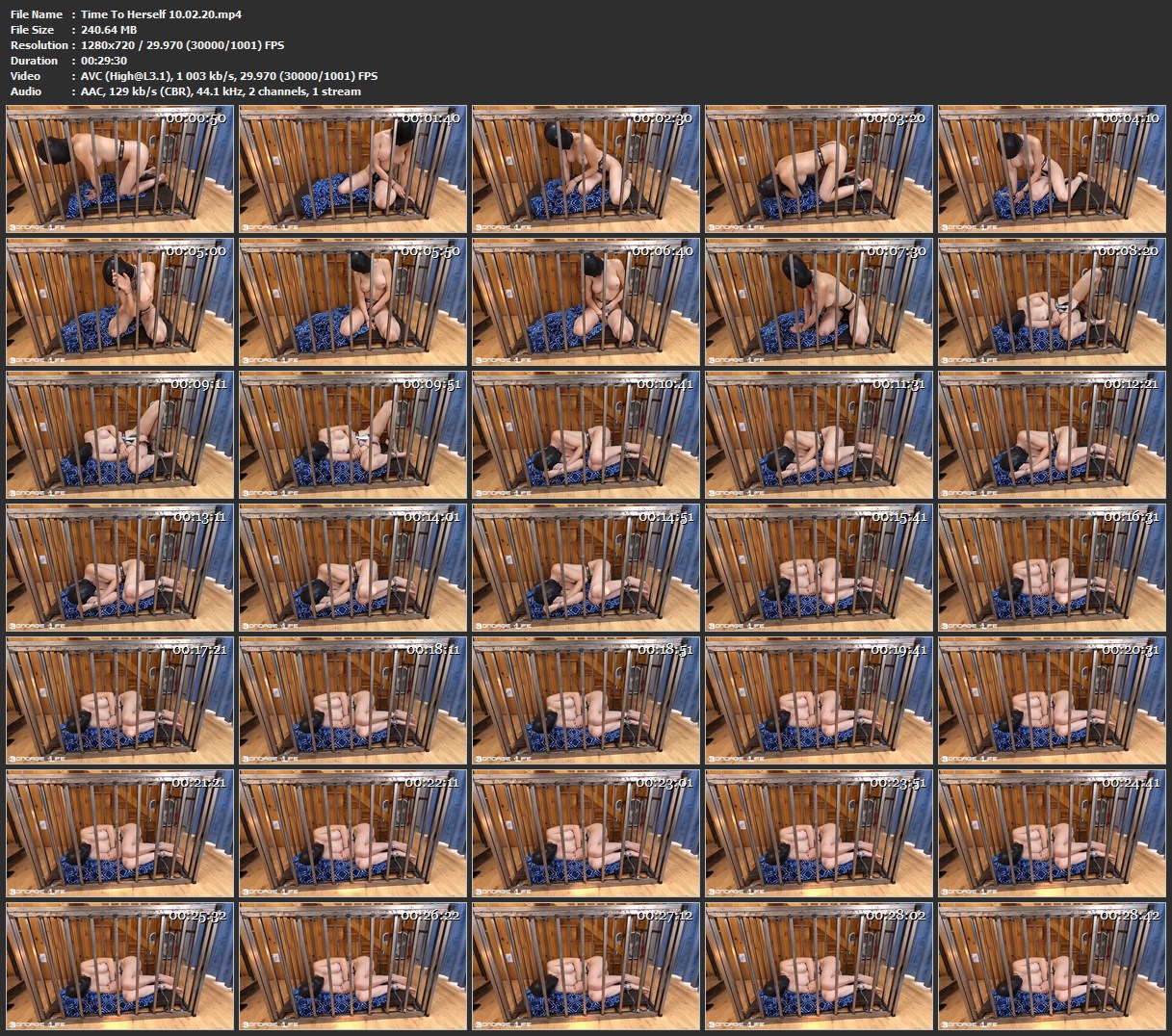Open the thumbnail stamped 00:21:21
The width and height of the screenshot is (1172, 1036).
(x=118, y=834)
